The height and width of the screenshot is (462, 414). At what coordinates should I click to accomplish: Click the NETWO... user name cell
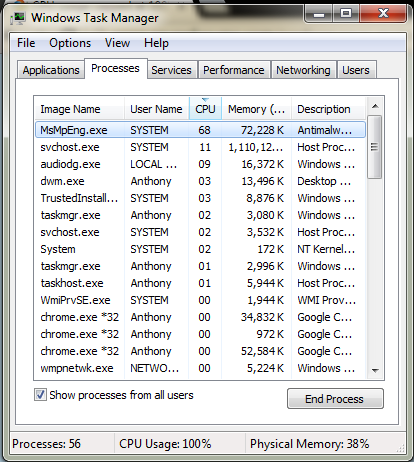(155, 368)
